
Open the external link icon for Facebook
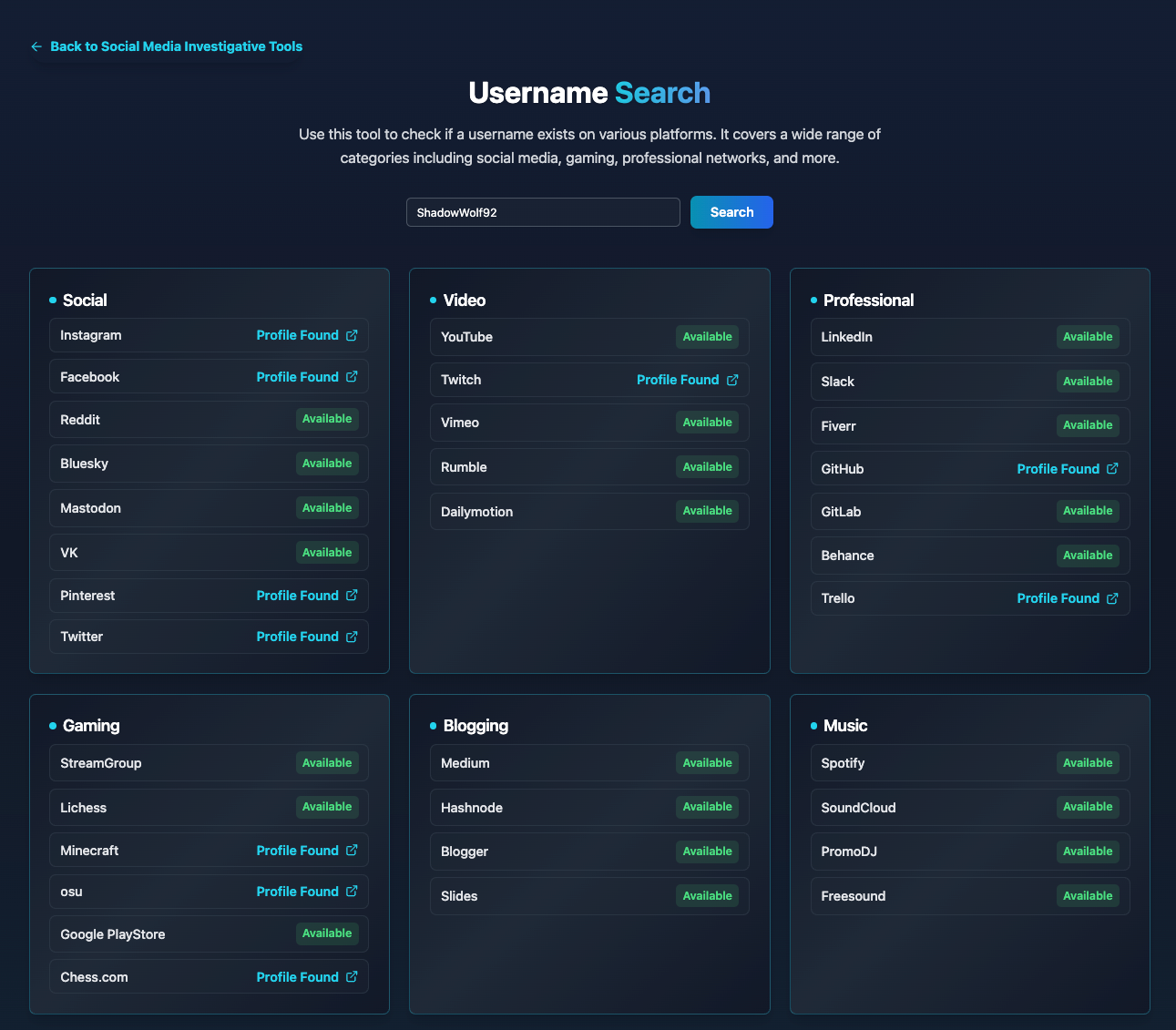pos(352,377)
